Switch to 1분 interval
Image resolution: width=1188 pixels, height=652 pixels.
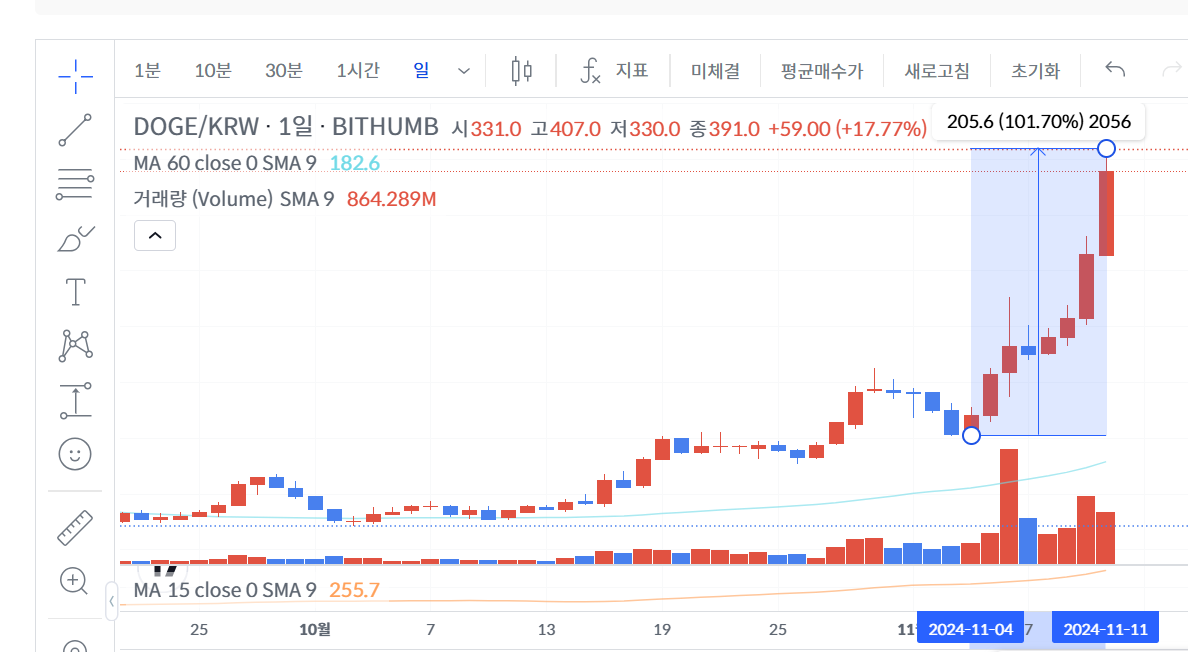click(x=147, y=70)
